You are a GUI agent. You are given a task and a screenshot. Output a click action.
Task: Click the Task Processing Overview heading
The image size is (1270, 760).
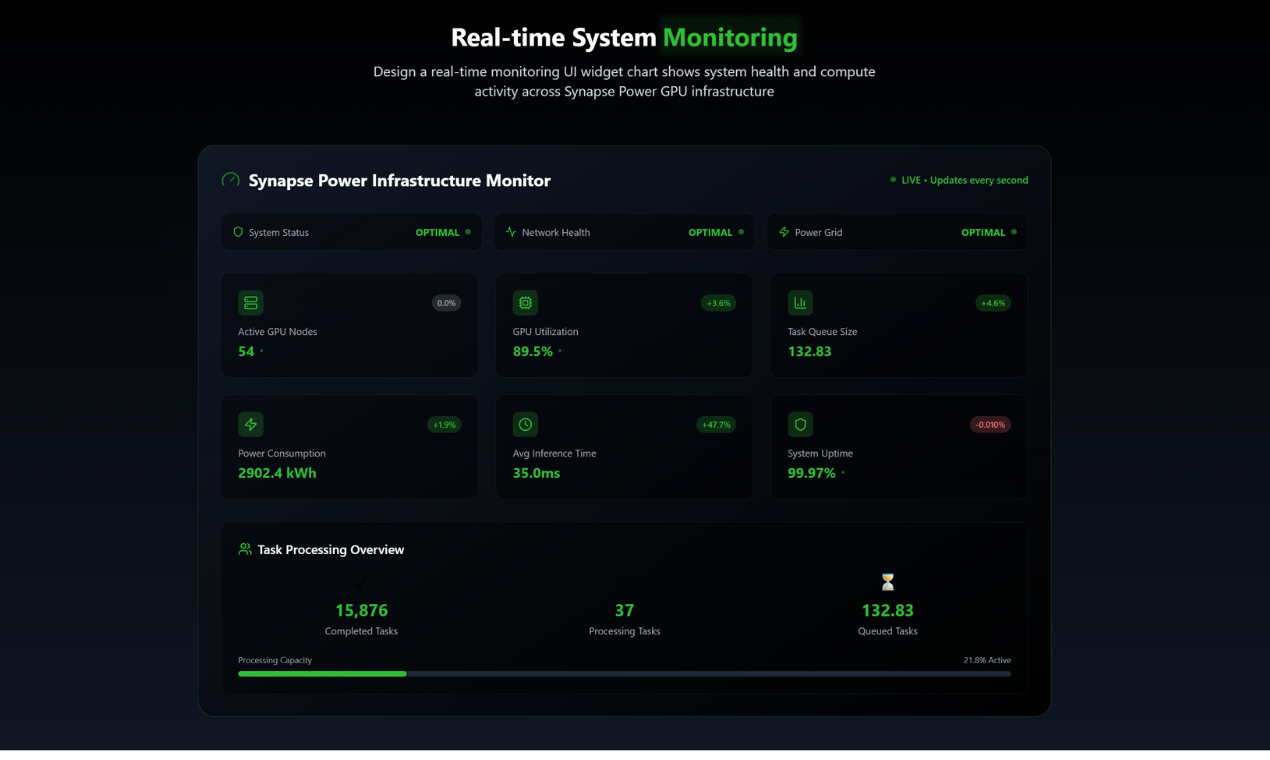(x=331, y=550)
